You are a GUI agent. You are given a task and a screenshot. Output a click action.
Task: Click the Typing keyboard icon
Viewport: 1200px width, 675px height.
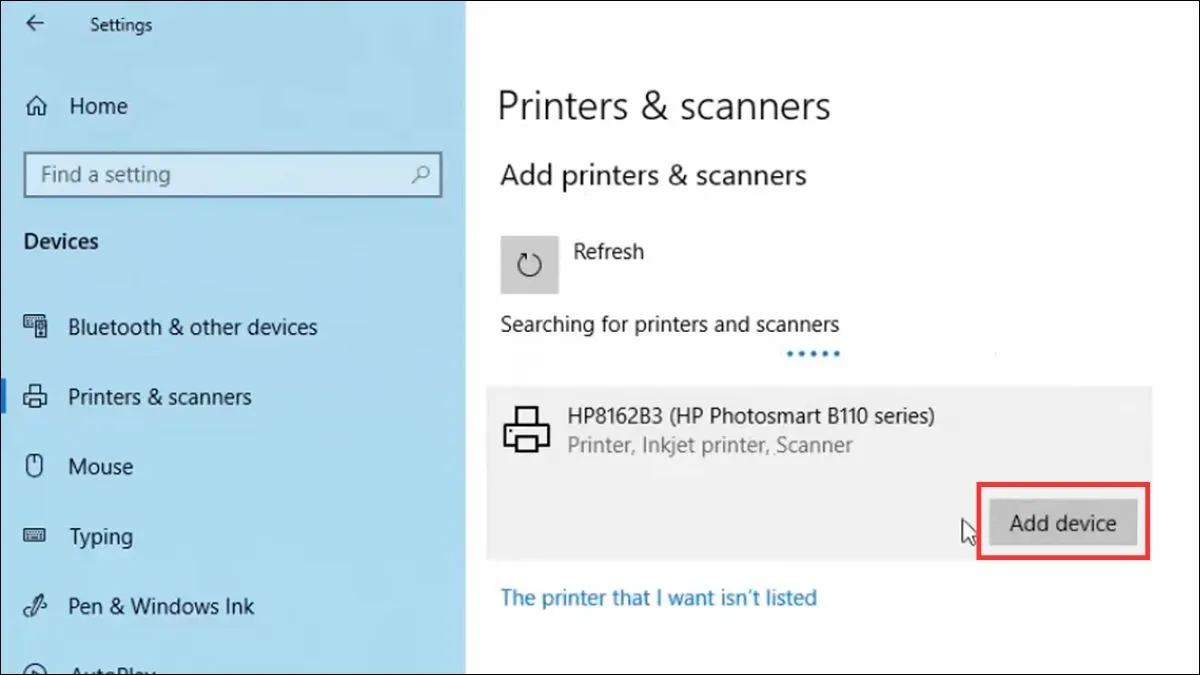coord(35,537)
